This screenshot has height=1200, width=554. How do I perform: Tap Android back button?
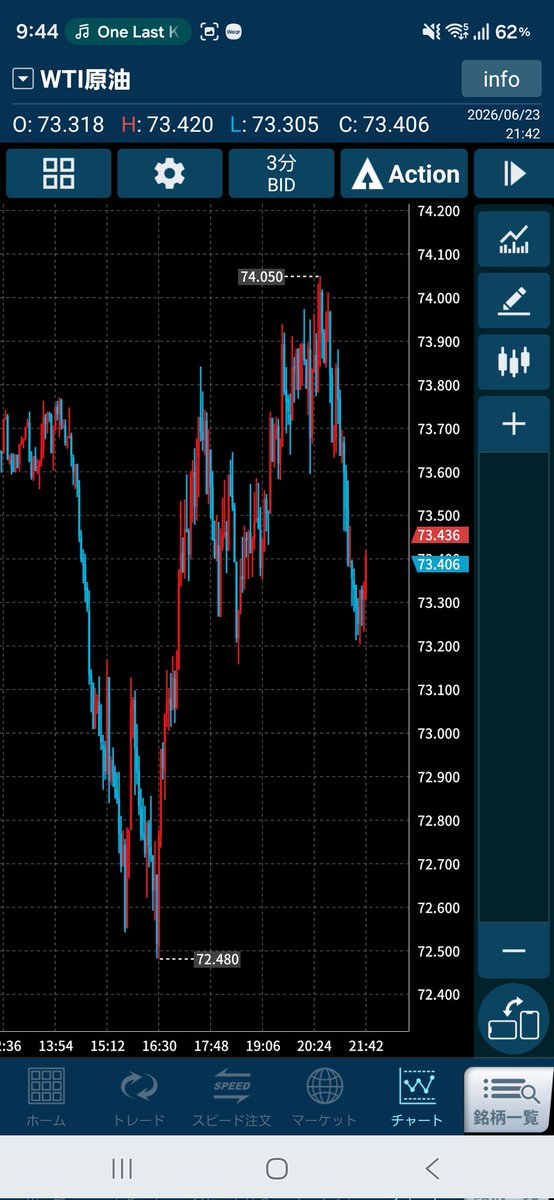click(x=432, y=1168)
